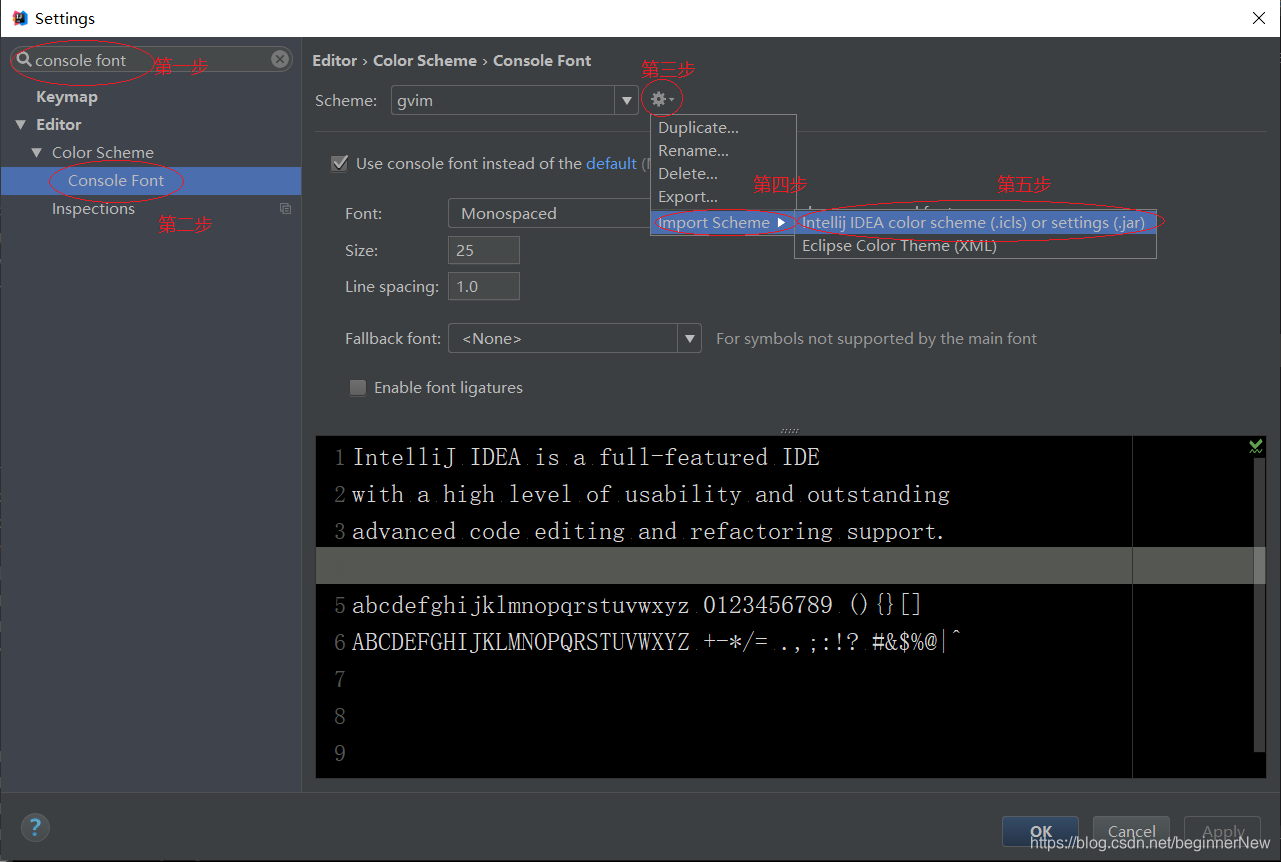Image resolution: width=1281 pixels, height=862 pixels.
Task: Click the copy icon beside Inspections
Action: (286, 208)
